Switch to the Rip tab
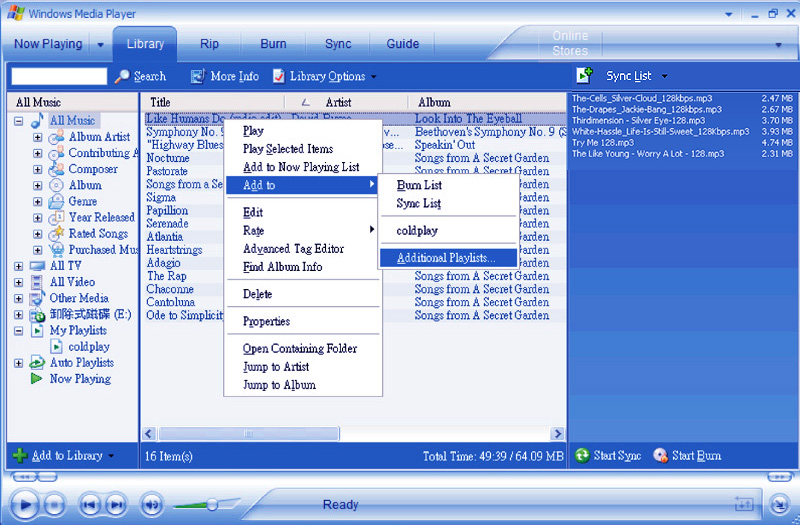Screen dimensions: 800x525 209,44
